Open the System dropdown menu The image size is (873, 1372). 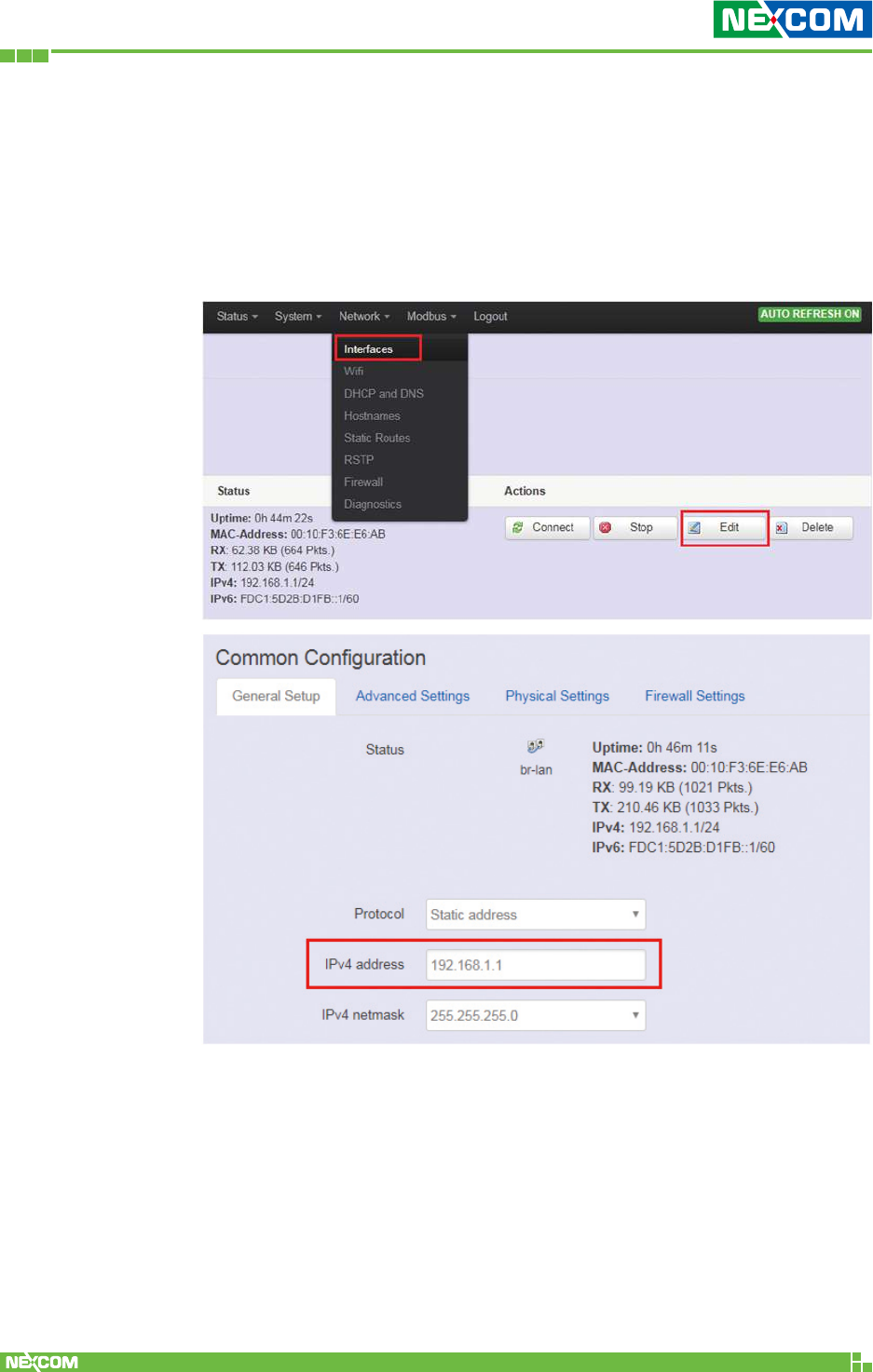[x=298, y=317]
